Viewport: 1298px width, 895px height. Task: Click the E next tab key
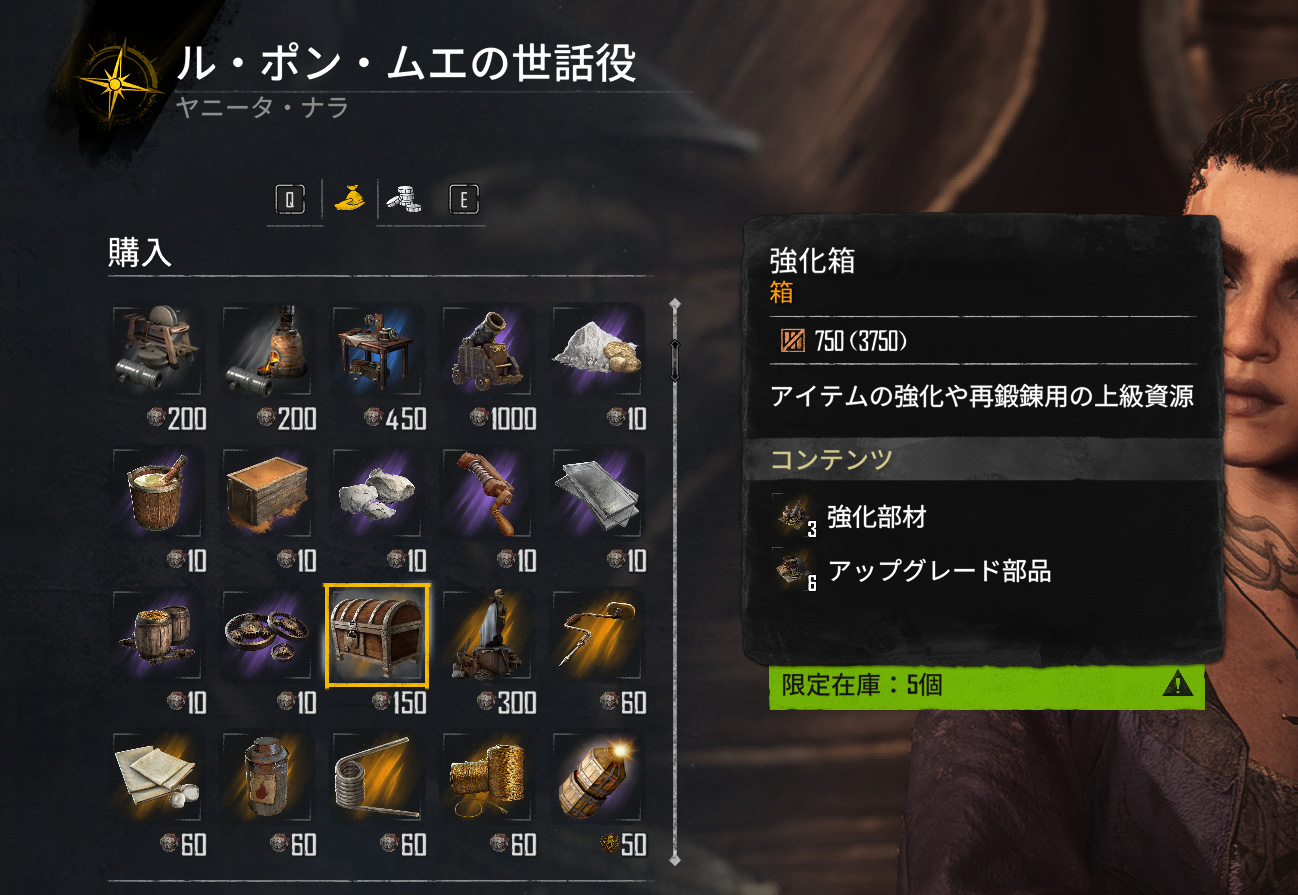pyautogui.click(x=463, y=200)
